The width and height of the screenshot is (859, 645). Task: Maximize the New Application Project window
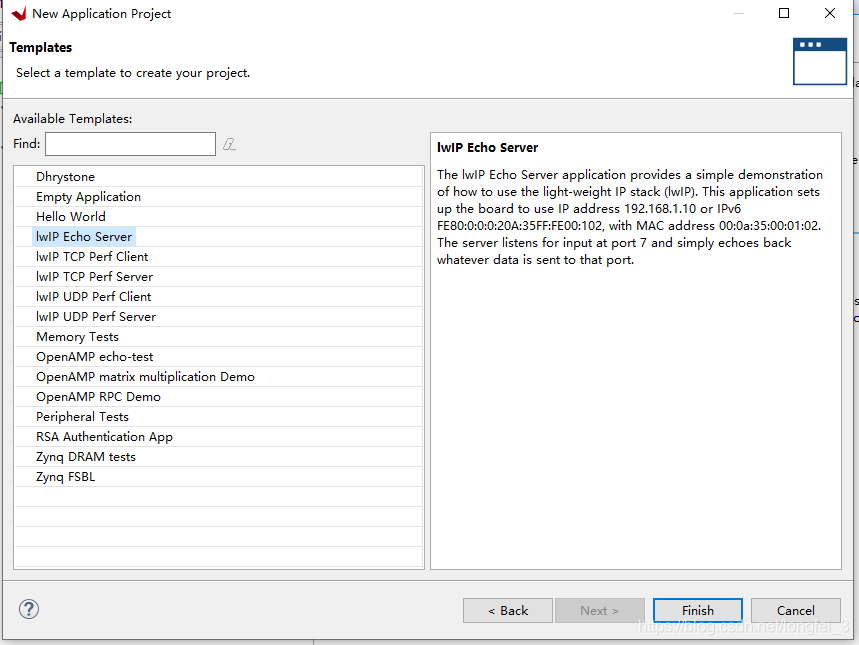click(x=784, y=13)
